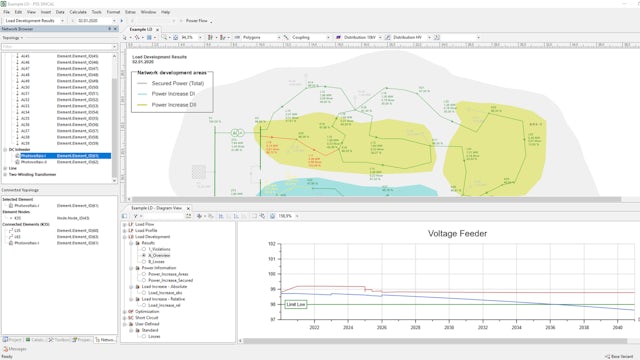This screenshot has height=360, width=640.
Task: Click the K35 element node entry
Action: click(x=18, y=218)
